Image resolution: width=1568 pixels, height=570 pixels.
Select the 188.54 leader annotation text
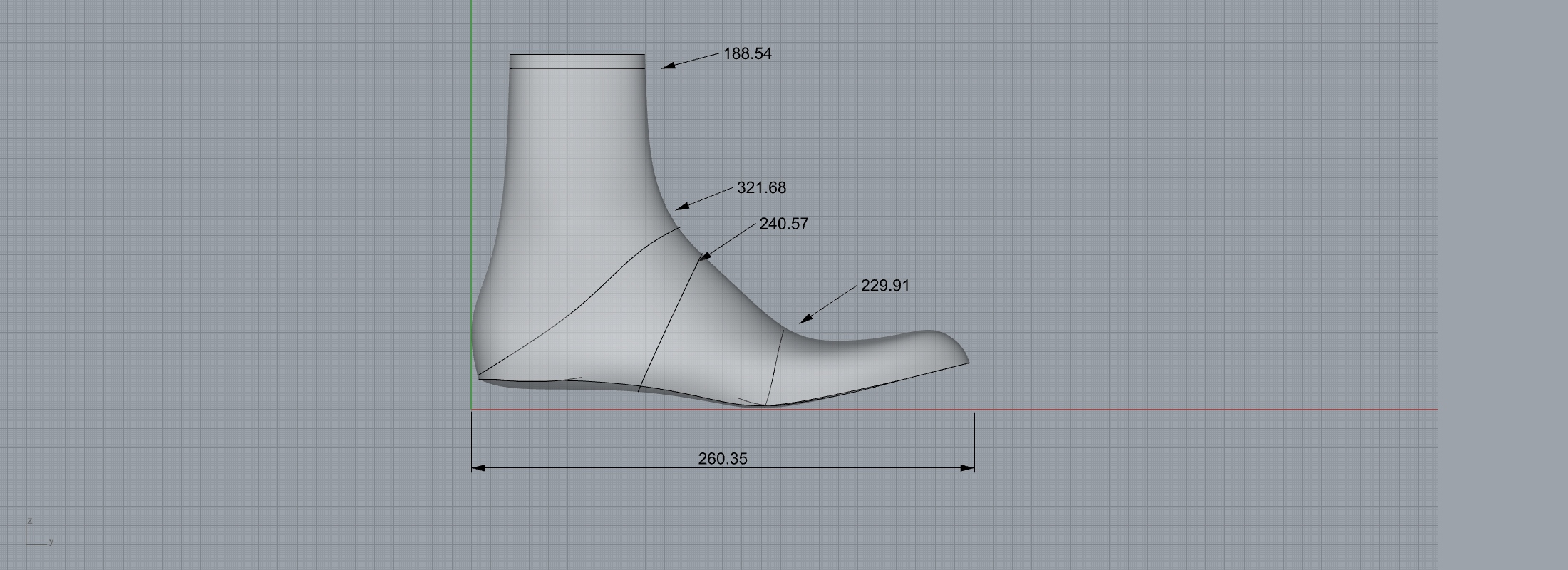tap(747, 54)
